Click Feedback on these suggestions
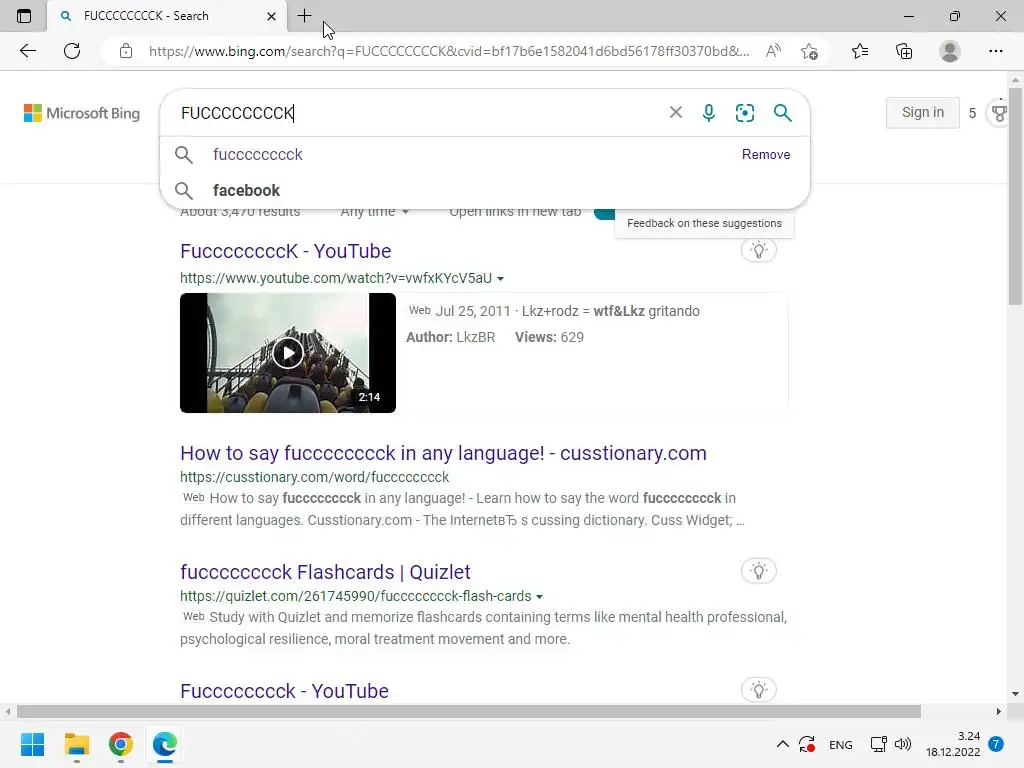Screen dimensions: 1024x768 [704, 223]
